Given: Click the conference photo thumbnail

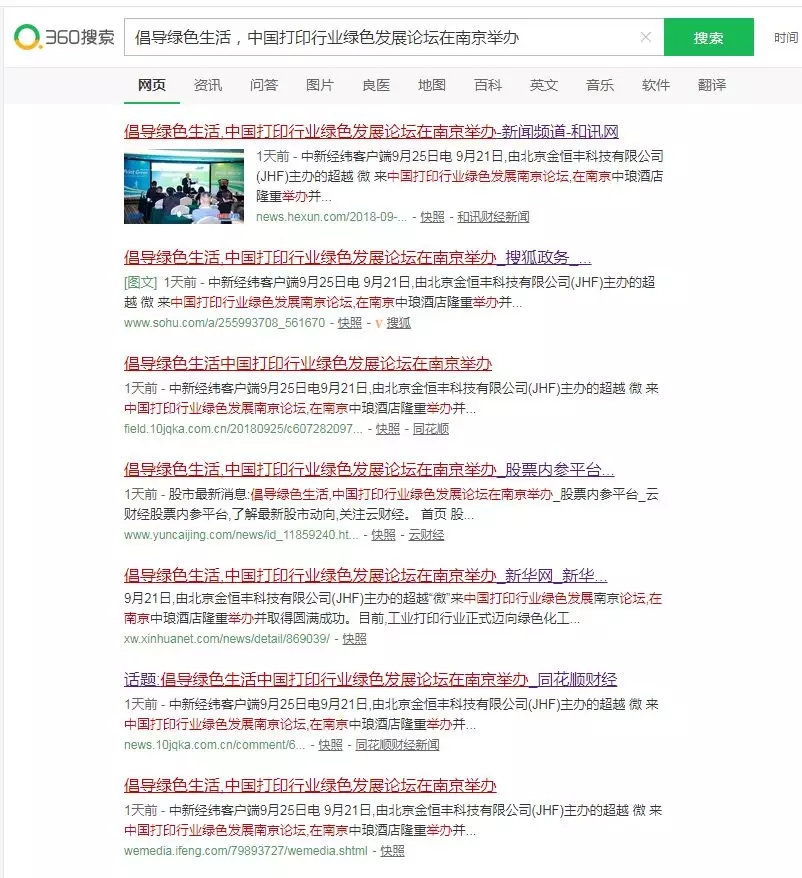Looking at the screenshot, I should (x=184, y=186).
